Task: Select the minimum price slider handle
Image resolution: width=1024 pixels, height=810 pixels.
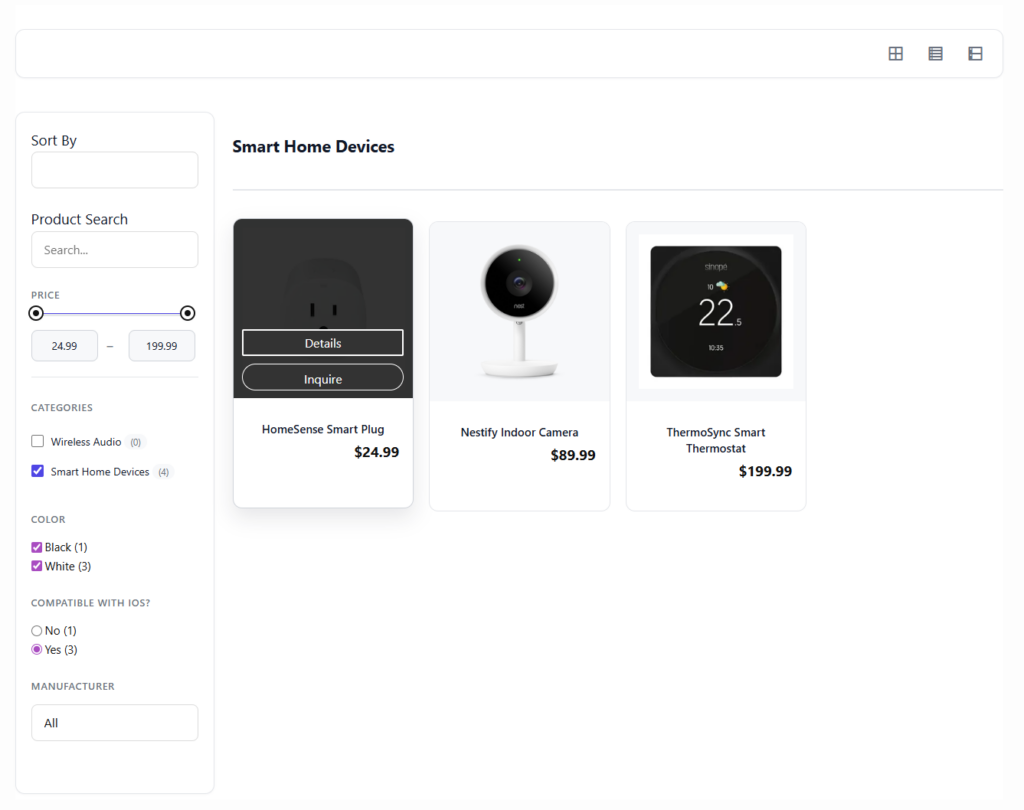Action: click(x=37, y=313)
